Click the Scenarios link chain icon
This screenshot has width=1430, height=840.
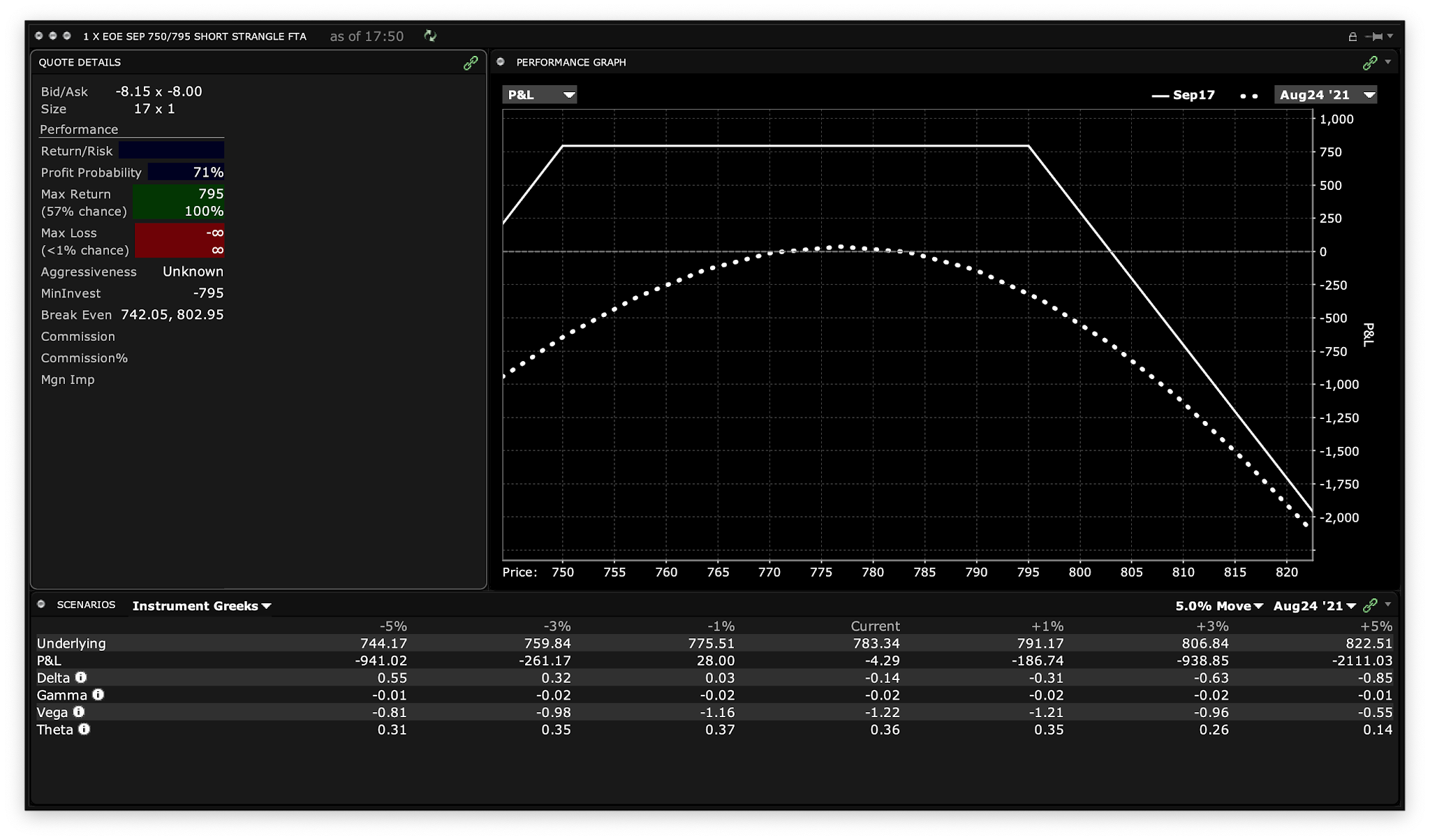(x=1370, y=605)
